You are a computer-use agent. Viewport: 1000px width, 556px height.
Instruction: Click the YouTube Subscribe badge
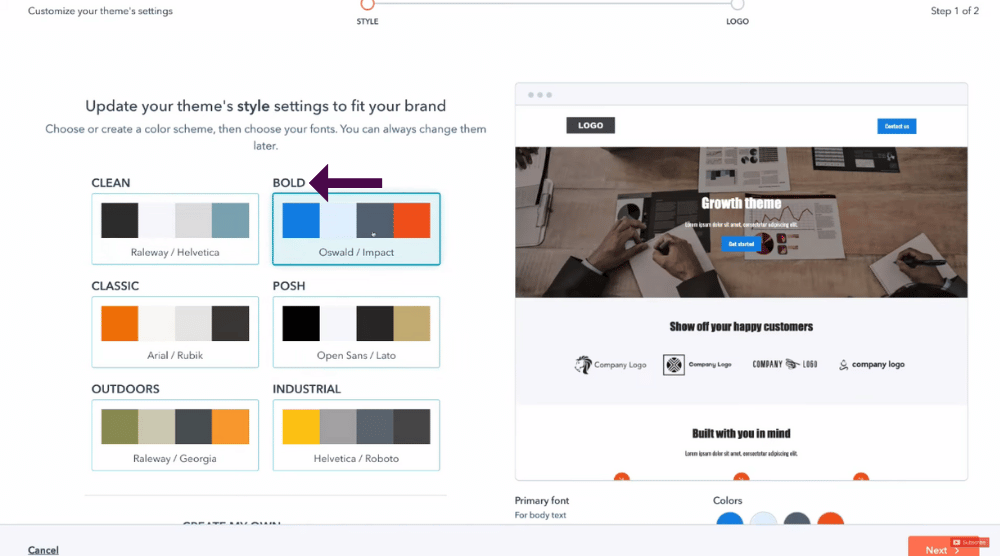click(x=969, y=542)
